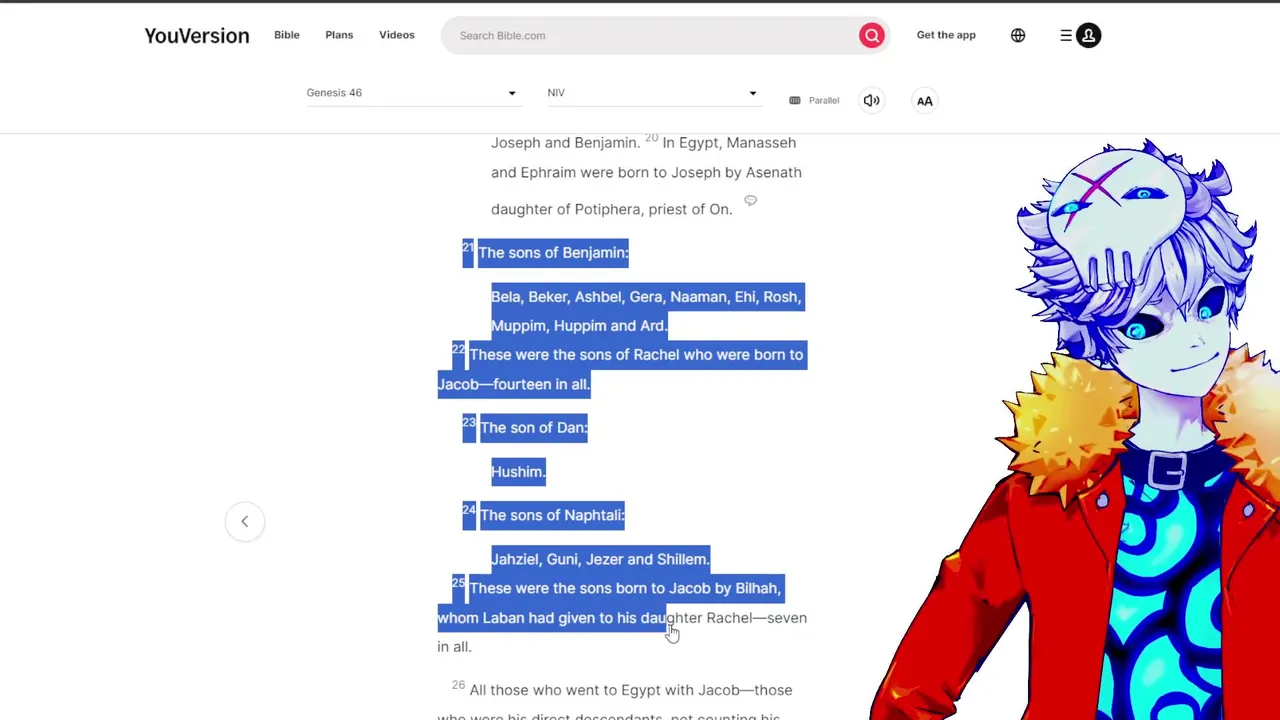Go to previous chapter arrow
This screenshot has width=1280, height=720.
point(245,521)
